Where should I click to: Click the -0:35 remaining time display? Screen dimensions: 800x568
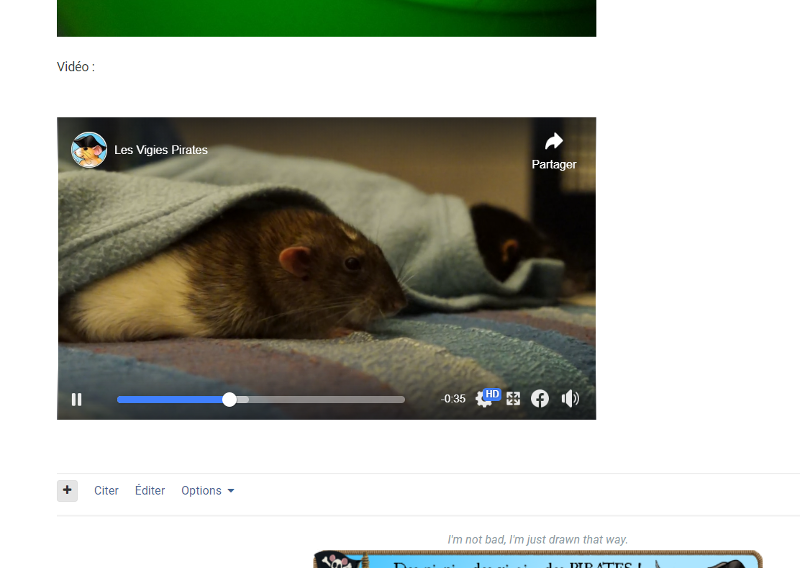(453, 399)
